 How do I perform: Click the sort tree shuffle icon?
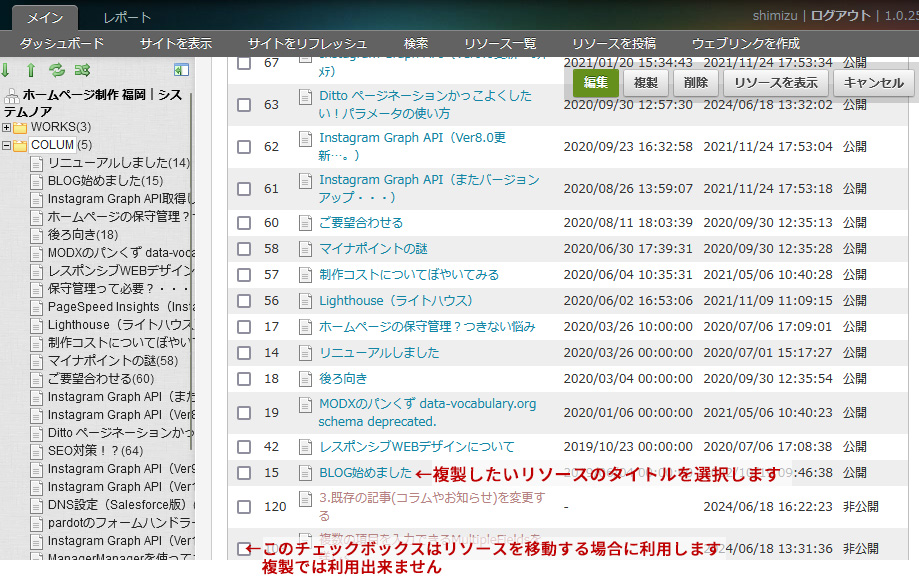click(82, 70)
